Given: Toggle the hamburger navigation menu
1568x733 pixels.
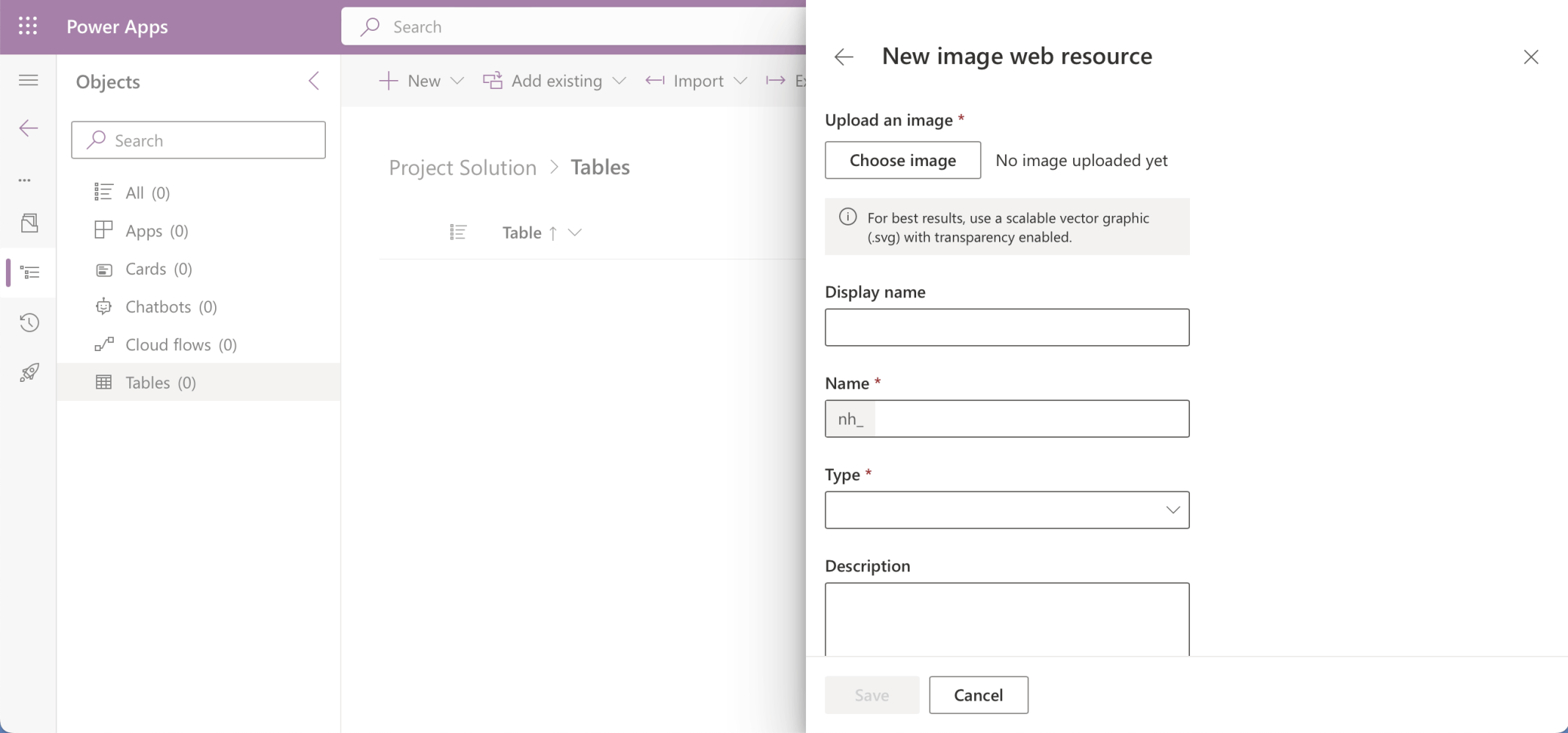Looking at the screenshot, I should 29,80.
